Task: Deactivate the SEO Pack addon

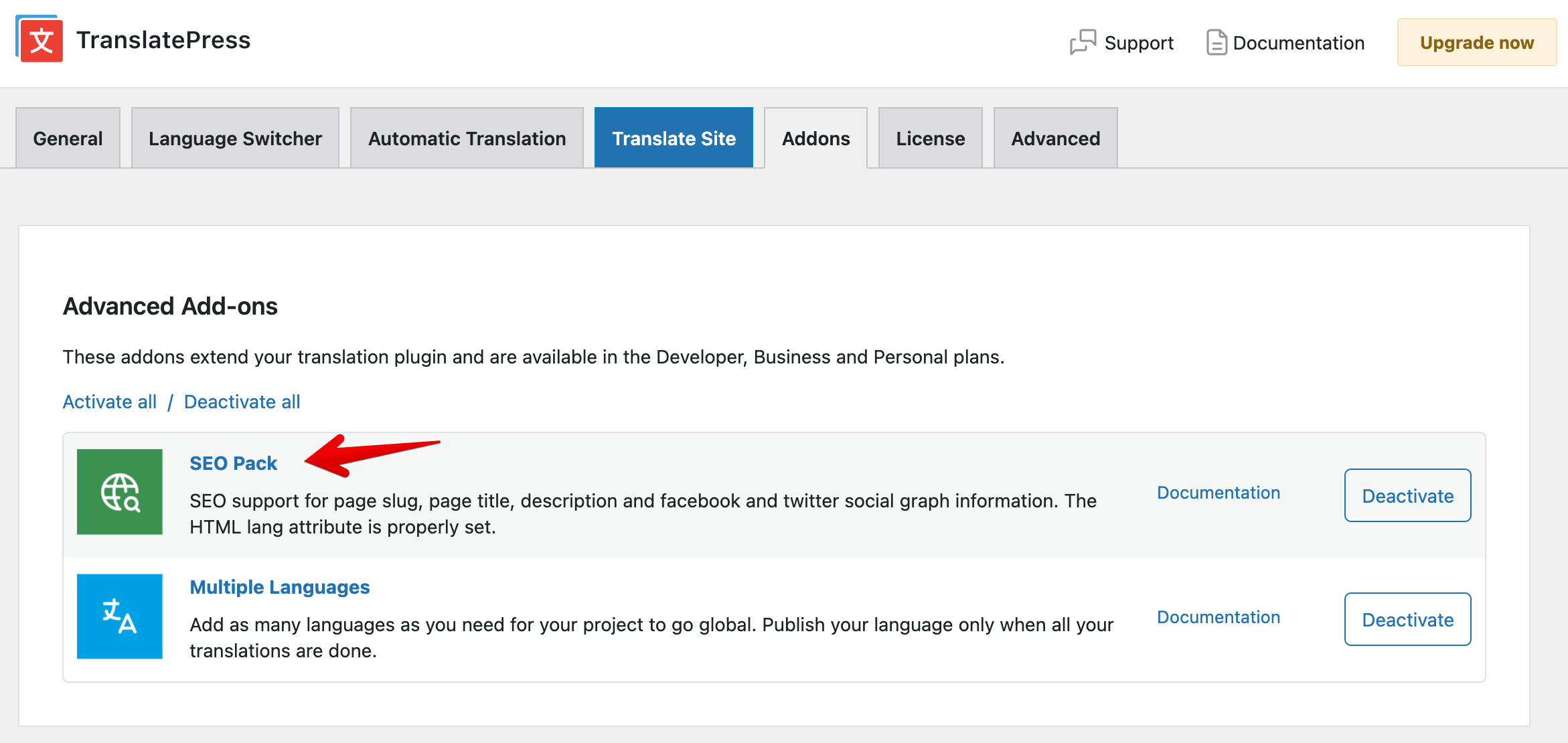Action: coord(1407,495)
